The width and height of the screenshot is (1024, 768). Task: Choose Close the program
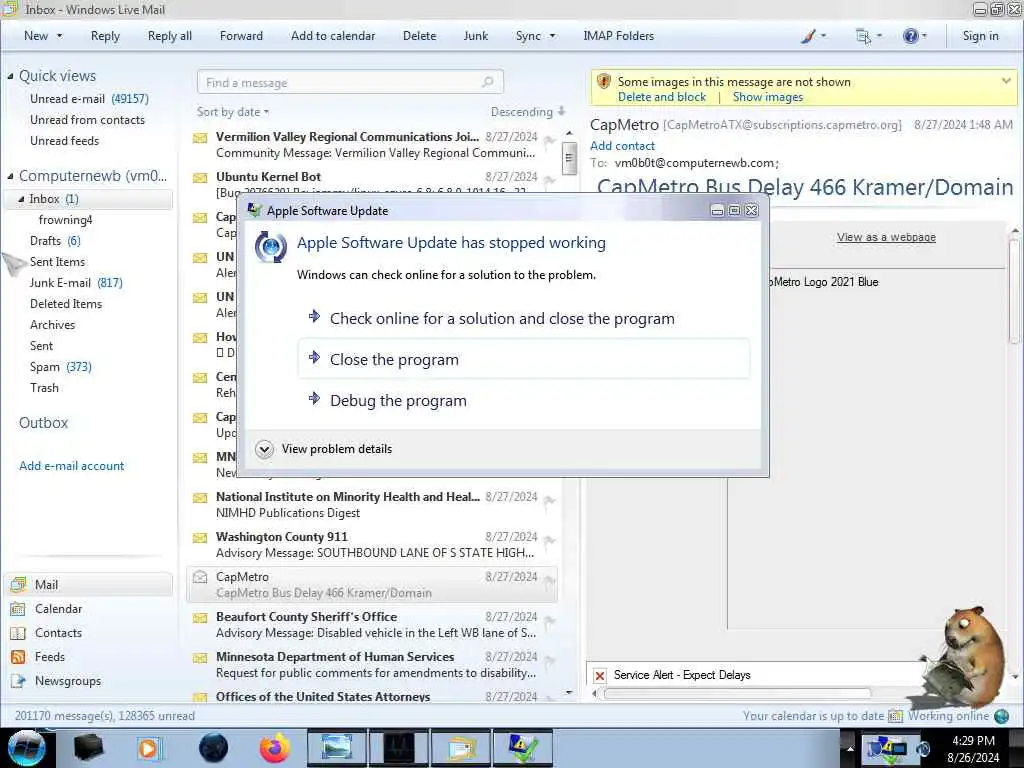pyautogui.click(x=524, y=359)
